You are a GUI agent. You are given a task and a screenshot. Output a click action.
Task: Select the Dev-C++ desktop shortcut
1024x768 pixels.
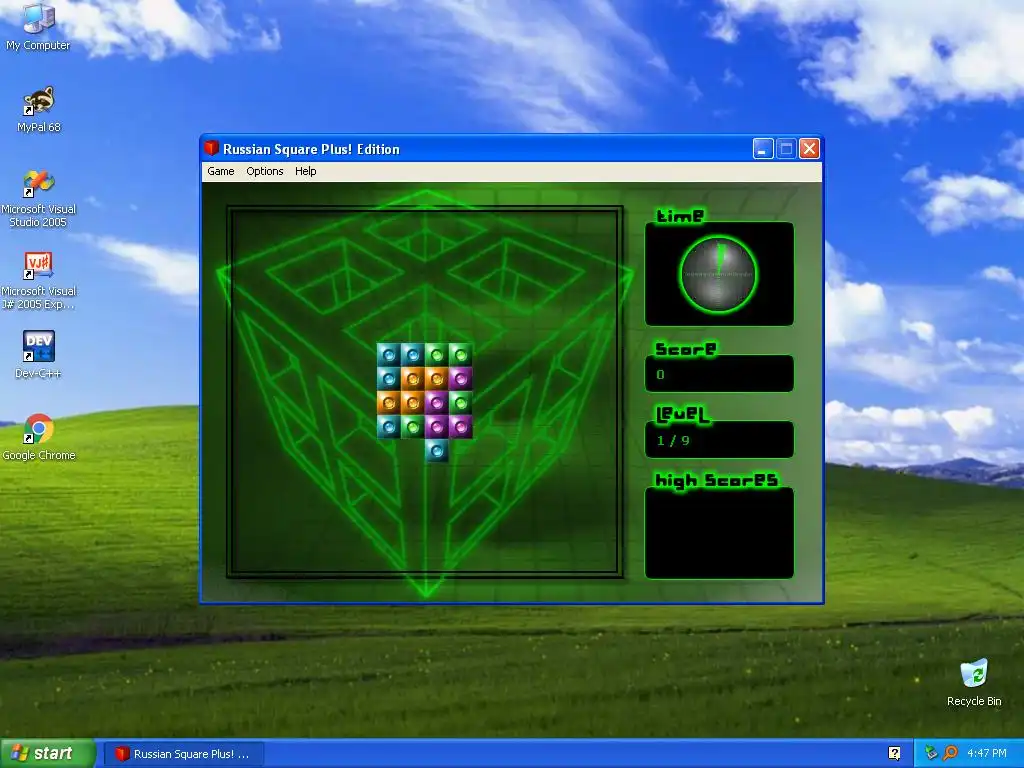pos(39,355)
